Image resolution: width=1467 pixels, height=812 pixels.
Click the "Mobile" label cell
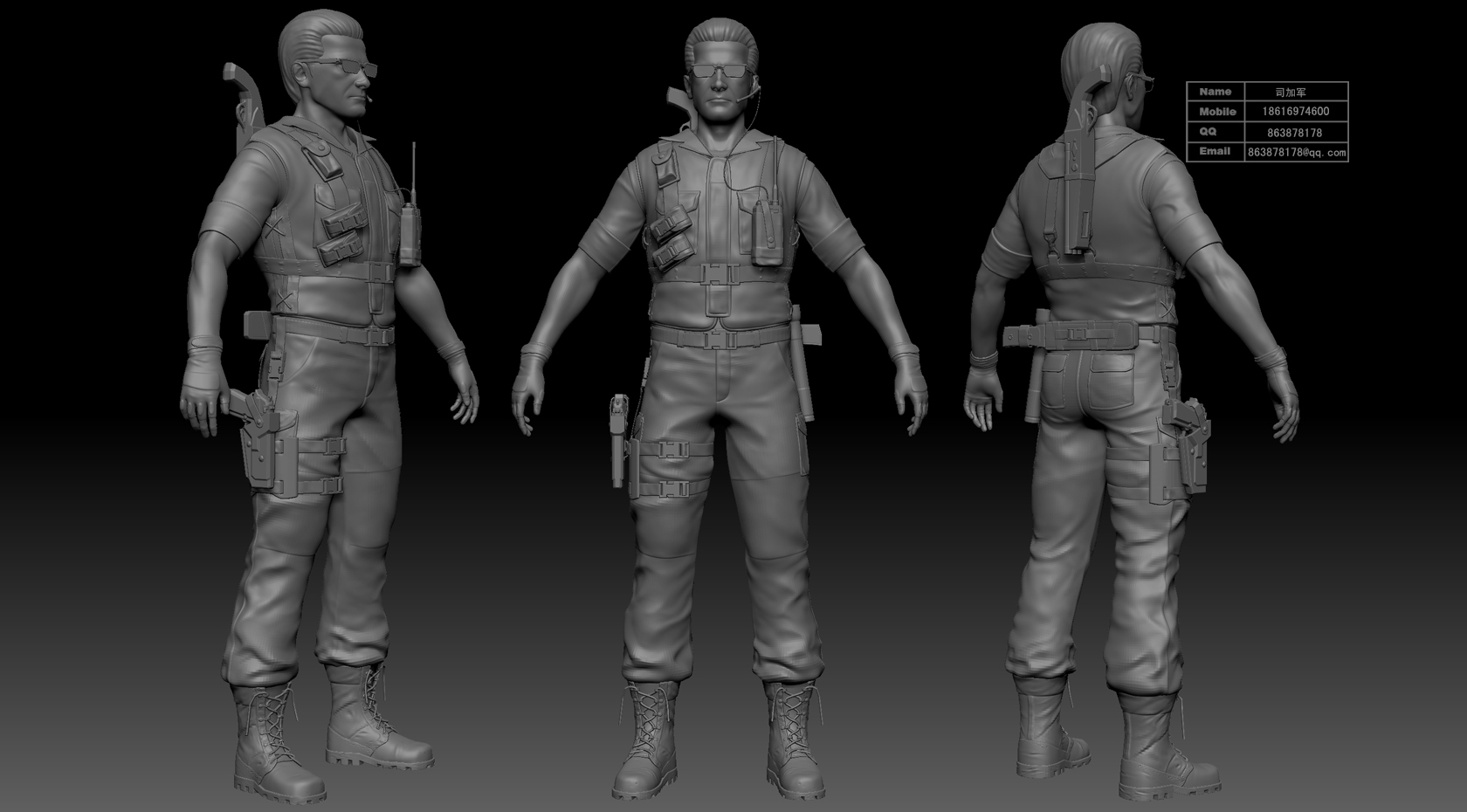pos(1215,112)
